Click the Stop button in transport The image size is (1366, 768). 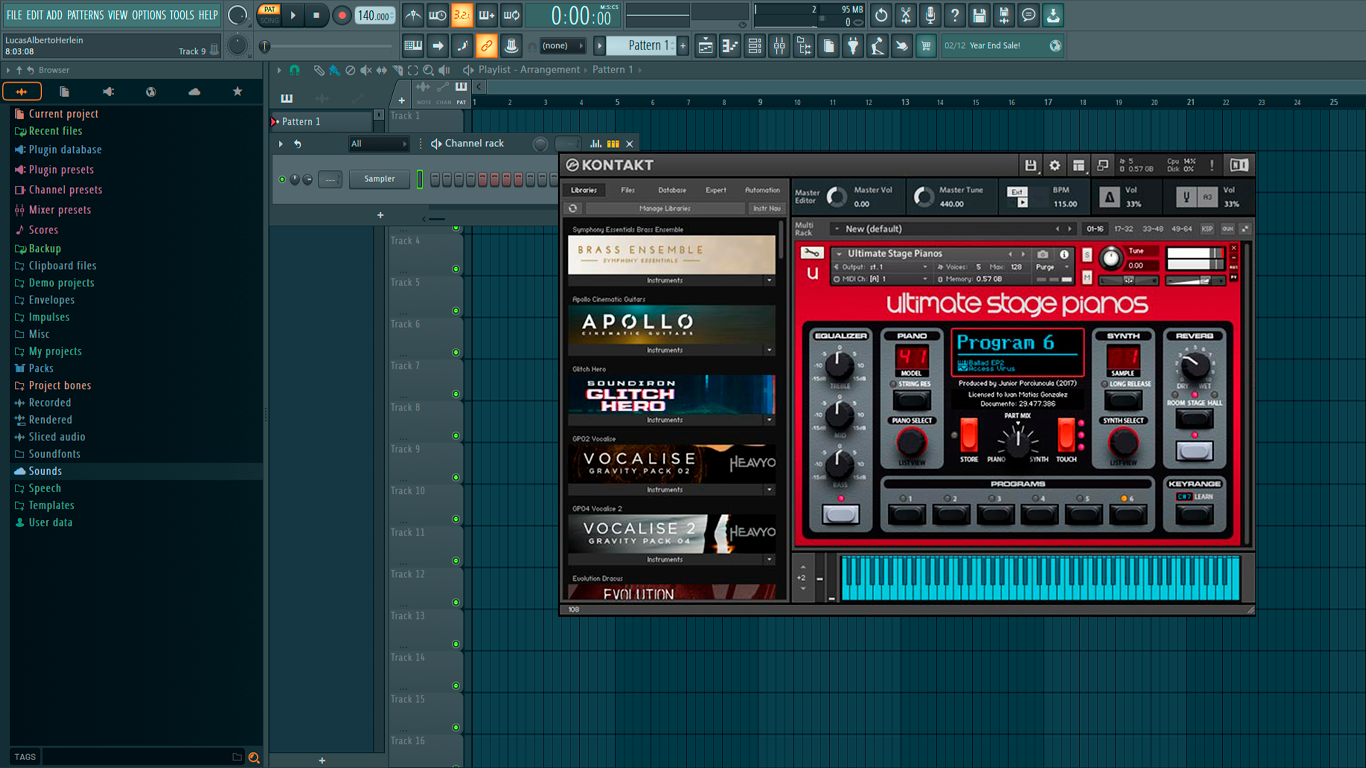(x=316, y=15)
